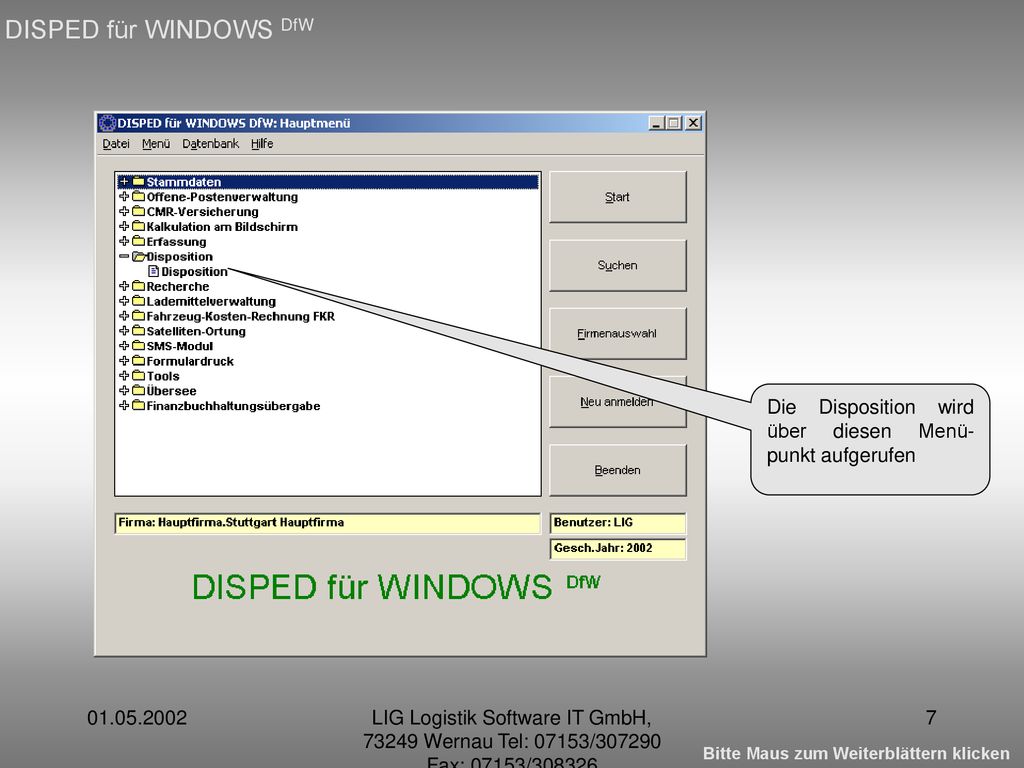The width and height of the screenshot is (1024, 768).
Task: Expand the Stammdaten tree node
Action: (x=124, y=182)
